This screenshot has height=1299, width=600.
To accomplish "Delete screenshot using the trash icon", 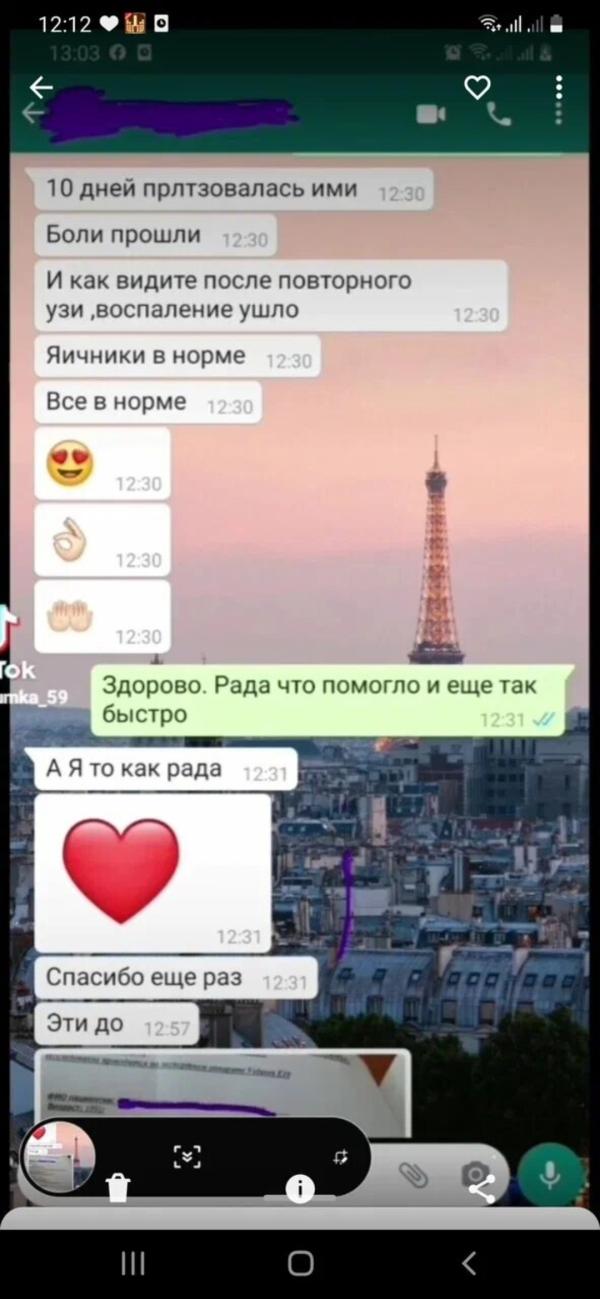I will click(x=118, y=1187).
